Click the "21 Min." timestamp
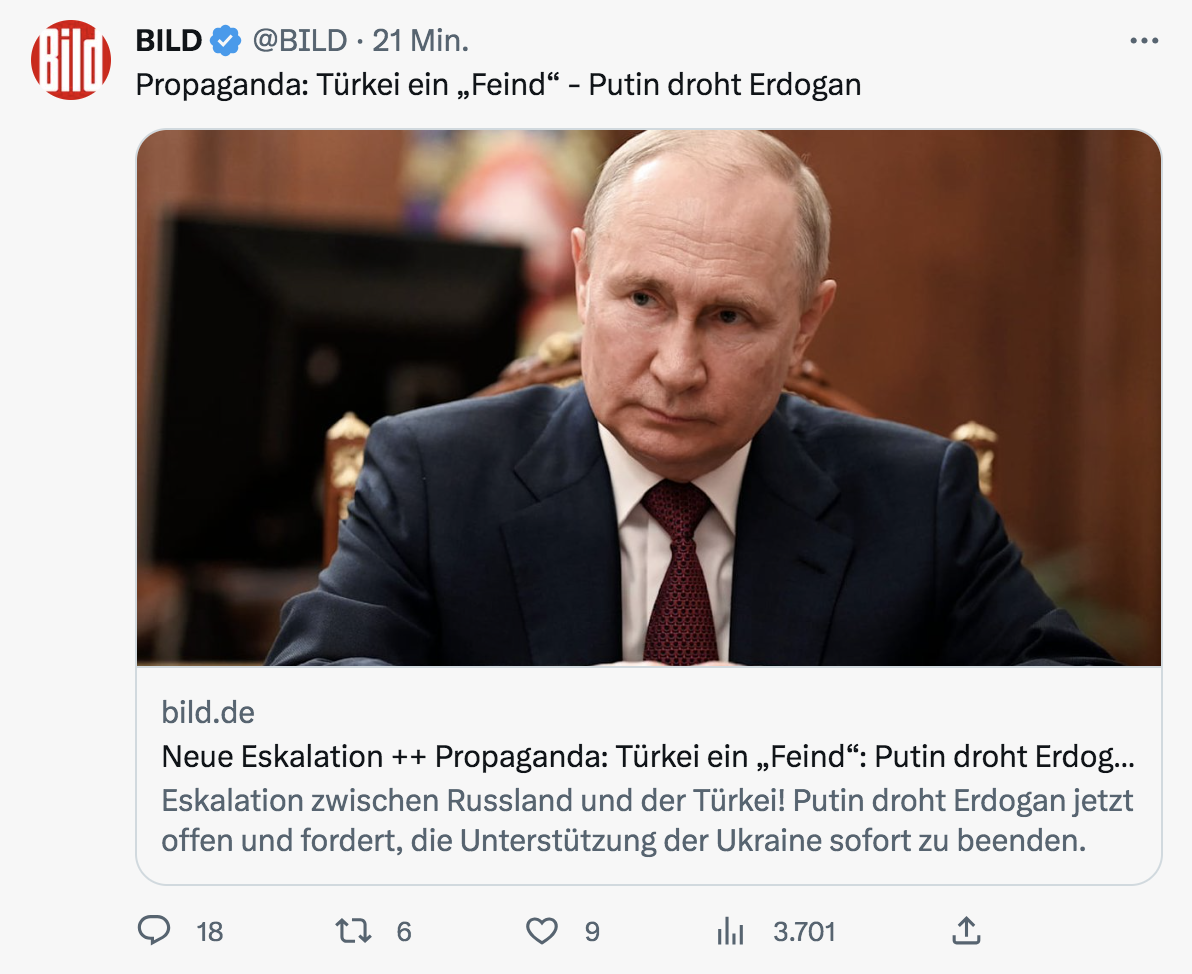The width and height of the screenshot is (1192, 974). 420,41
